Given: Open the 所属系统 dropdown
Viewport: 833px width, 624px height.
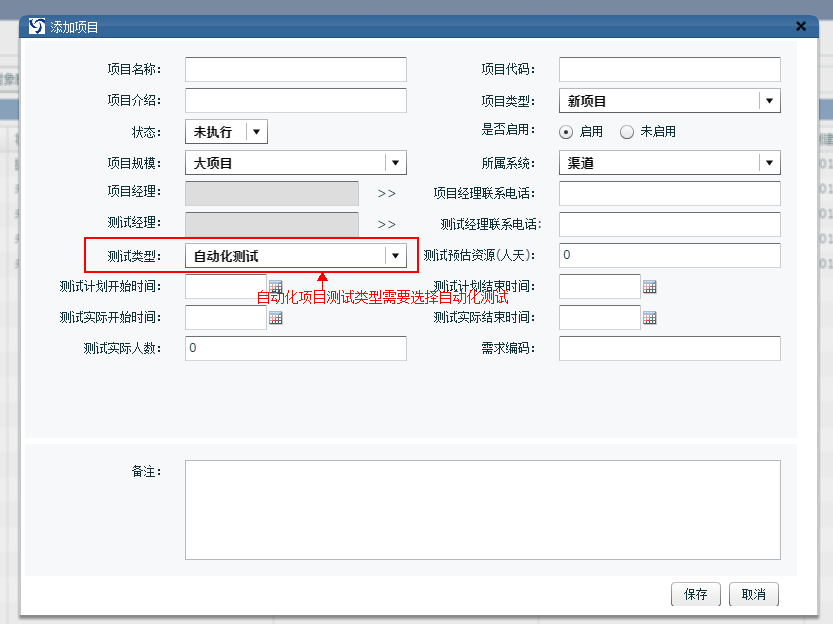Looking at the screenshot, I should (769, 163).
